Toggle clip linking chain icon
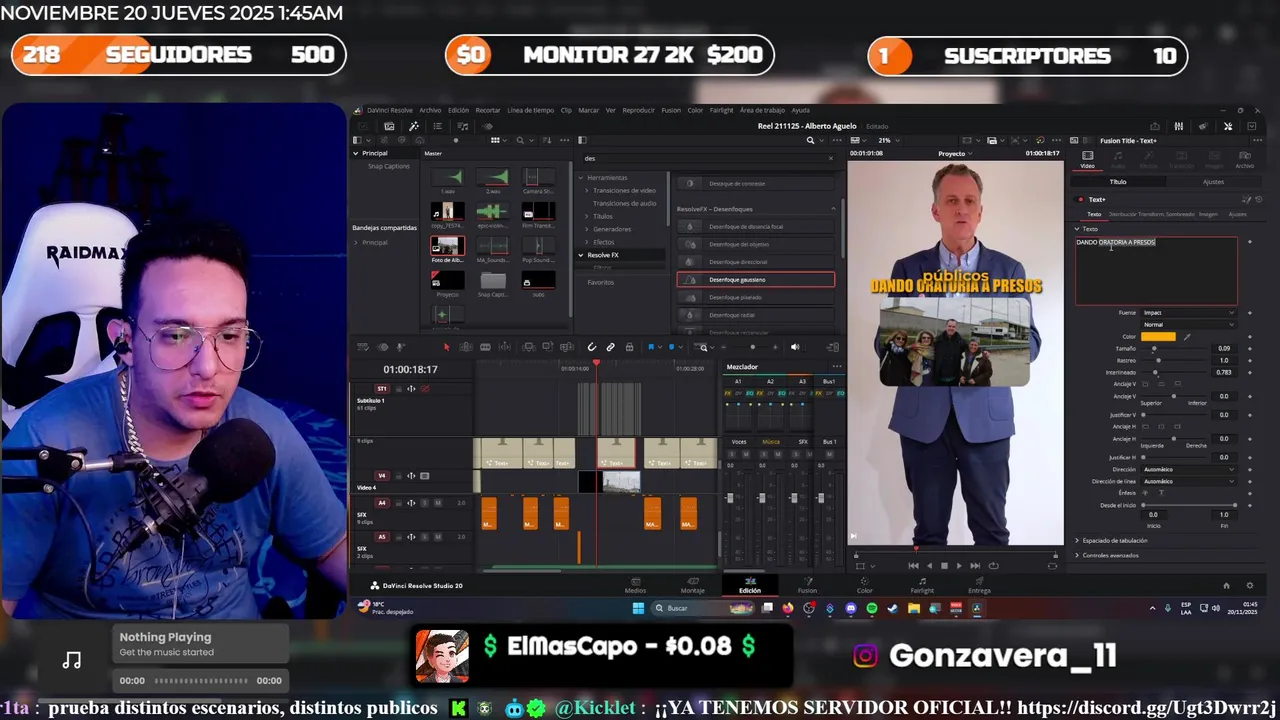The height and width of the screenshot is (720, 1280). point(610,347)
